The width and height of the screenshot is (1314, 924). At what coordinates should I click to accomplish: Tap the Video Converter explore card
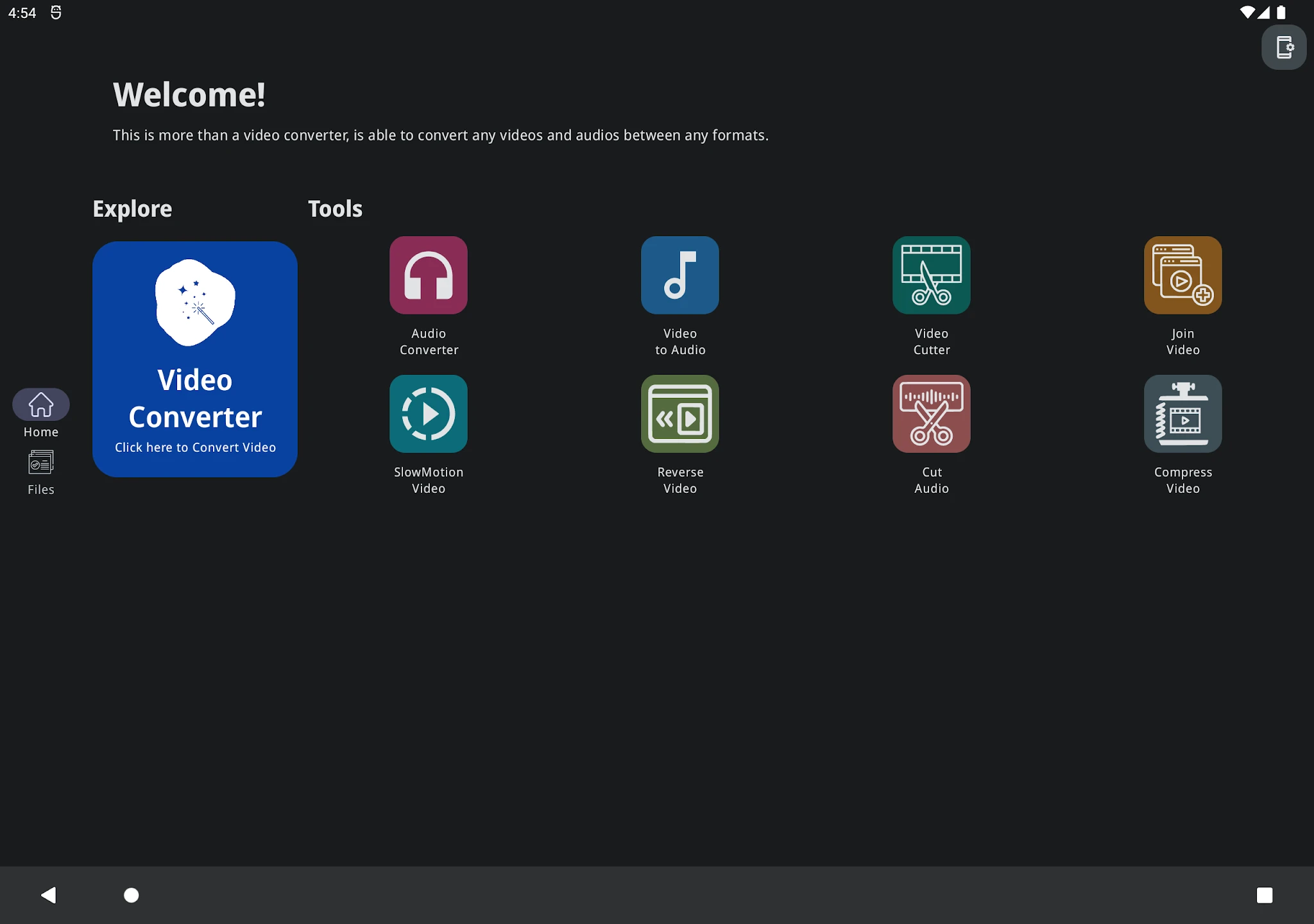coord(195,359)
